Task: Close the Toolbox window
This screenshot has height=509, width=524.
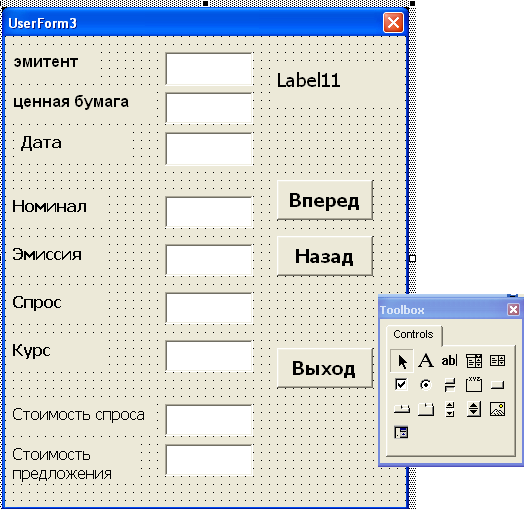Action: (x=514, y=309)
